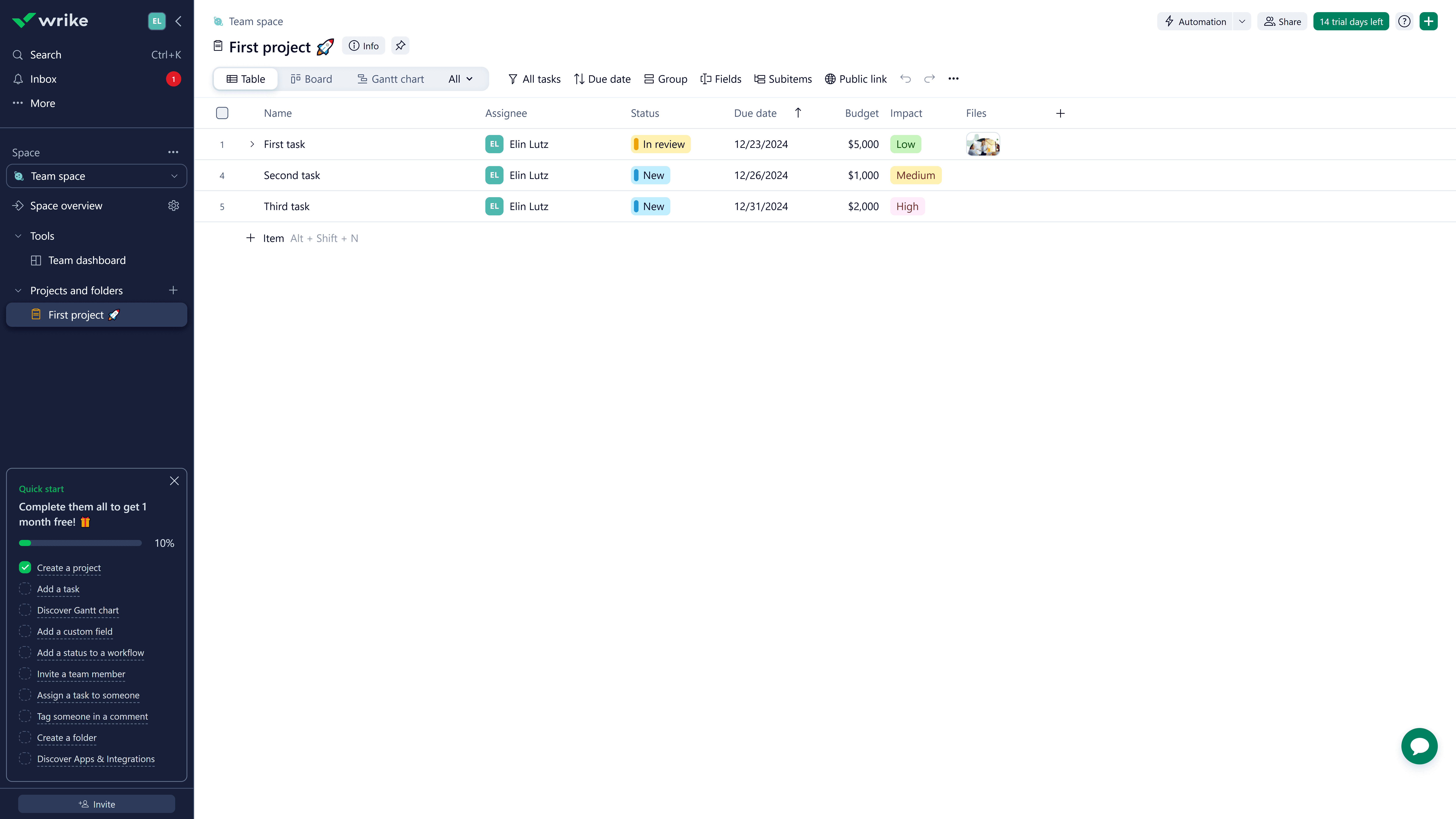Add a new column with plus icon
1456x819 pixels.
coord(1060,114)
